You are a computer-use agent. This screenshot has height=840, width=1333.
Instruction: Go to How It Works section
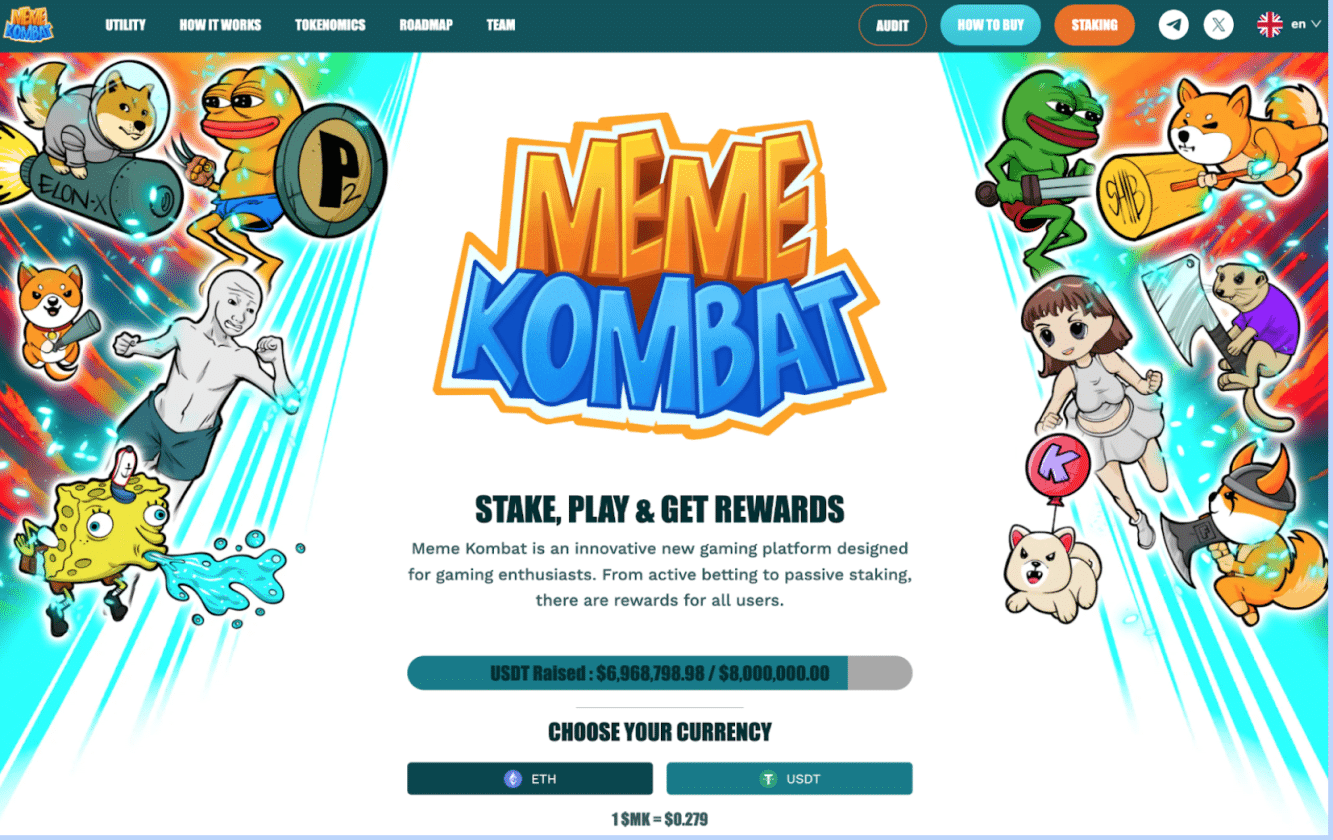220,25
